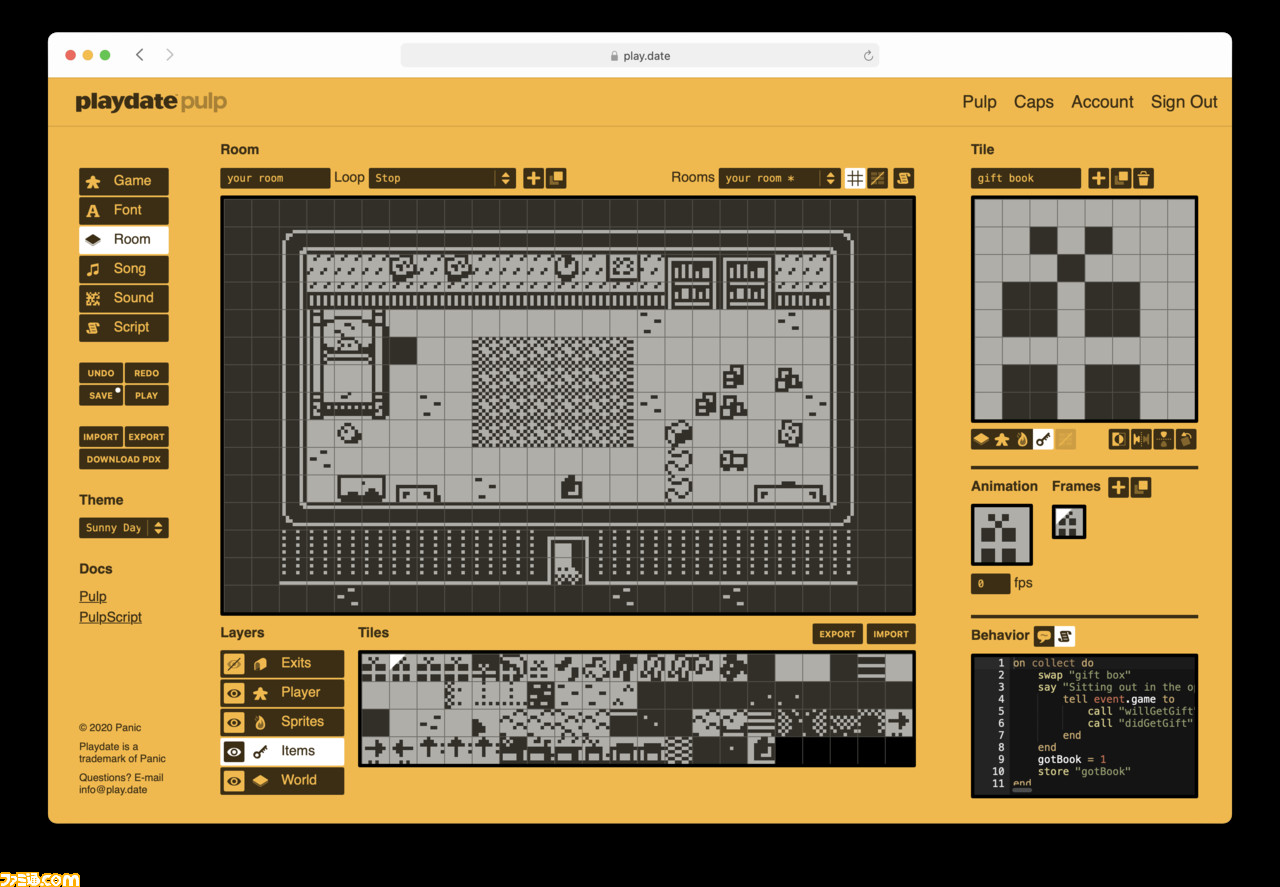Screen dimensions: 1280x887
Task: Open the Song editor mode
Action: (x=124, y=269)
